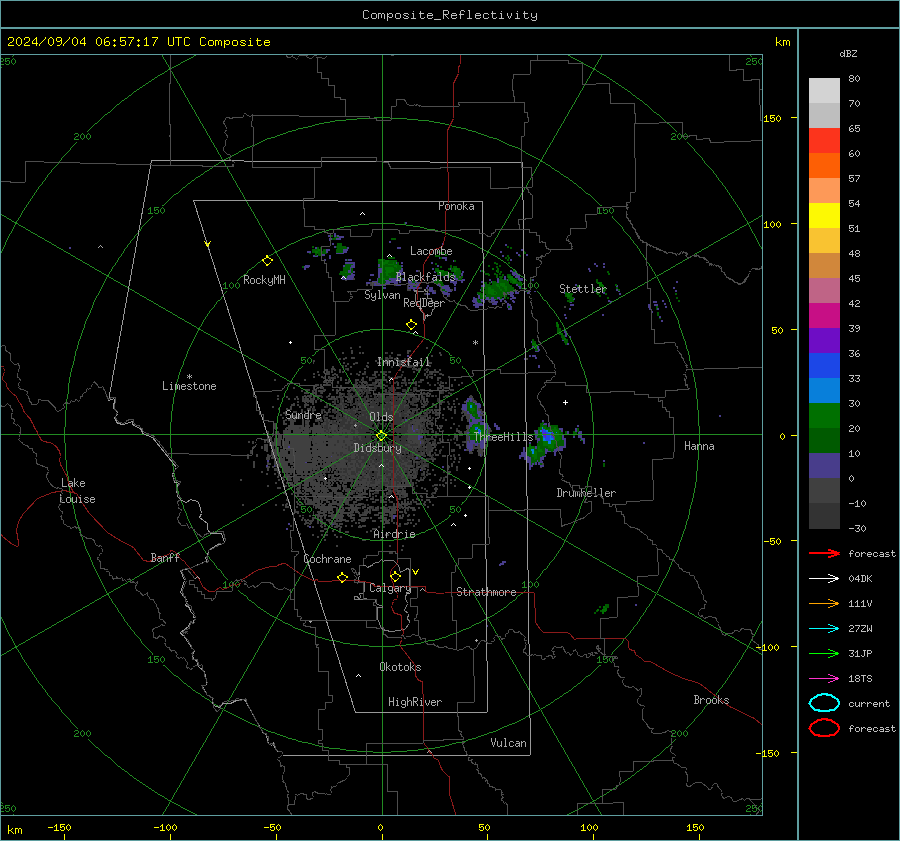Click the red 'forecast' ellipse icon
Viewport: 900px width, 841px height.
824,728
